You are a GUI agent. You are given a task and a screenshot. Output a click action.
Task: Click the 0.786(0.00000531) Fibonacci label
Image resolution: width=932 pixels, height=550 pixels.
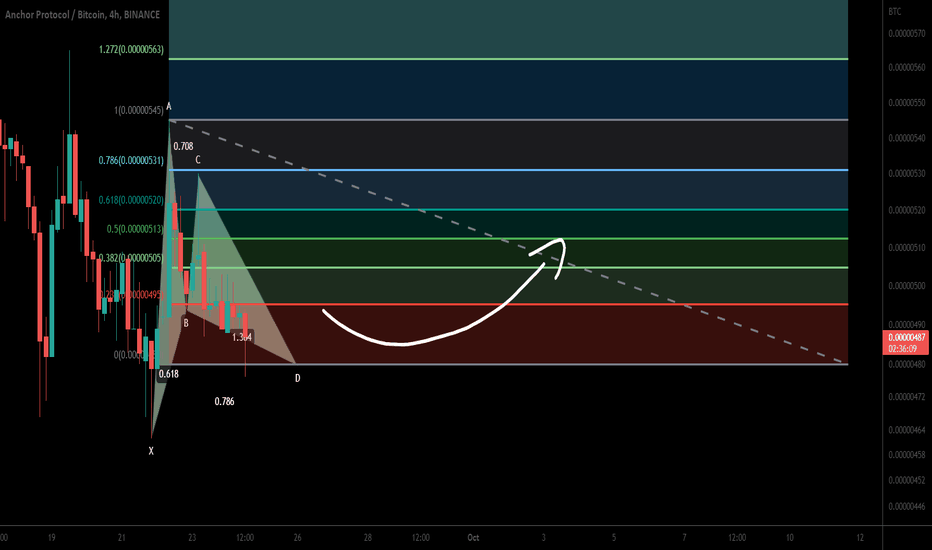click(x=131, y=160)
